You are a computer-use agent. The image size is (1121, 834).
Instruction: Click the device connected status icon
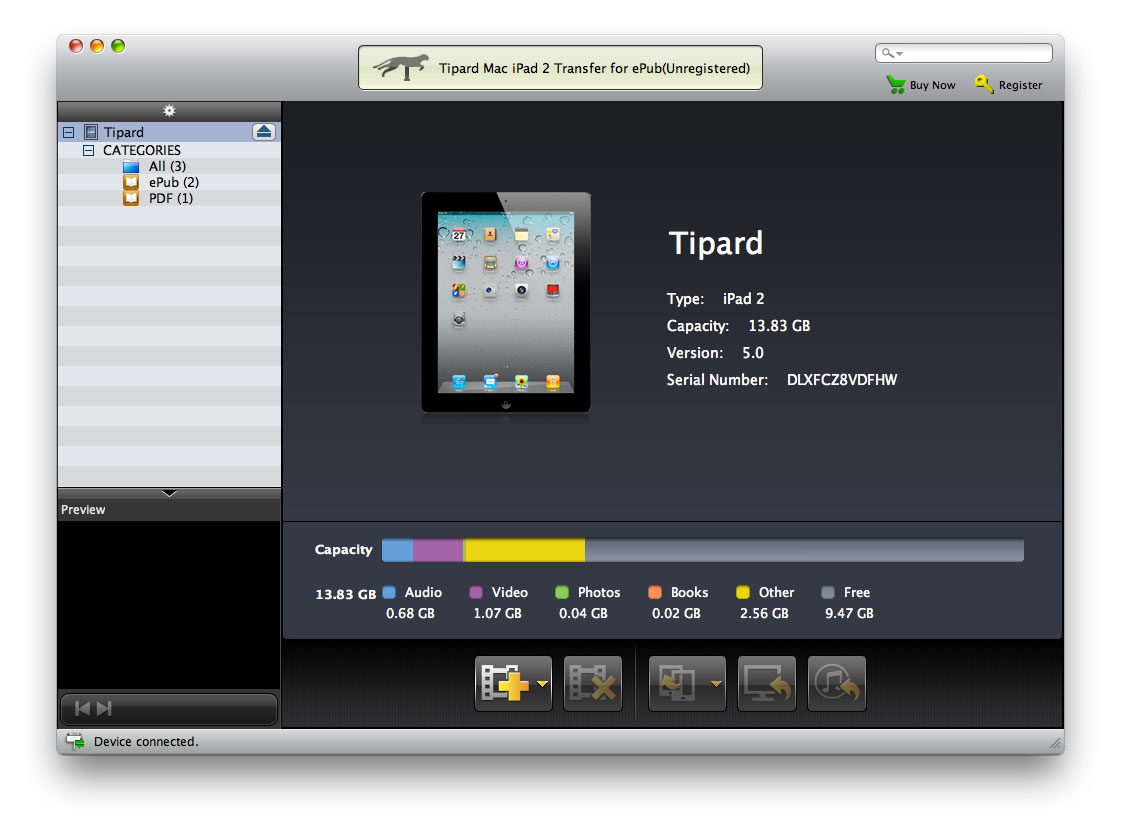coord(74,740)
